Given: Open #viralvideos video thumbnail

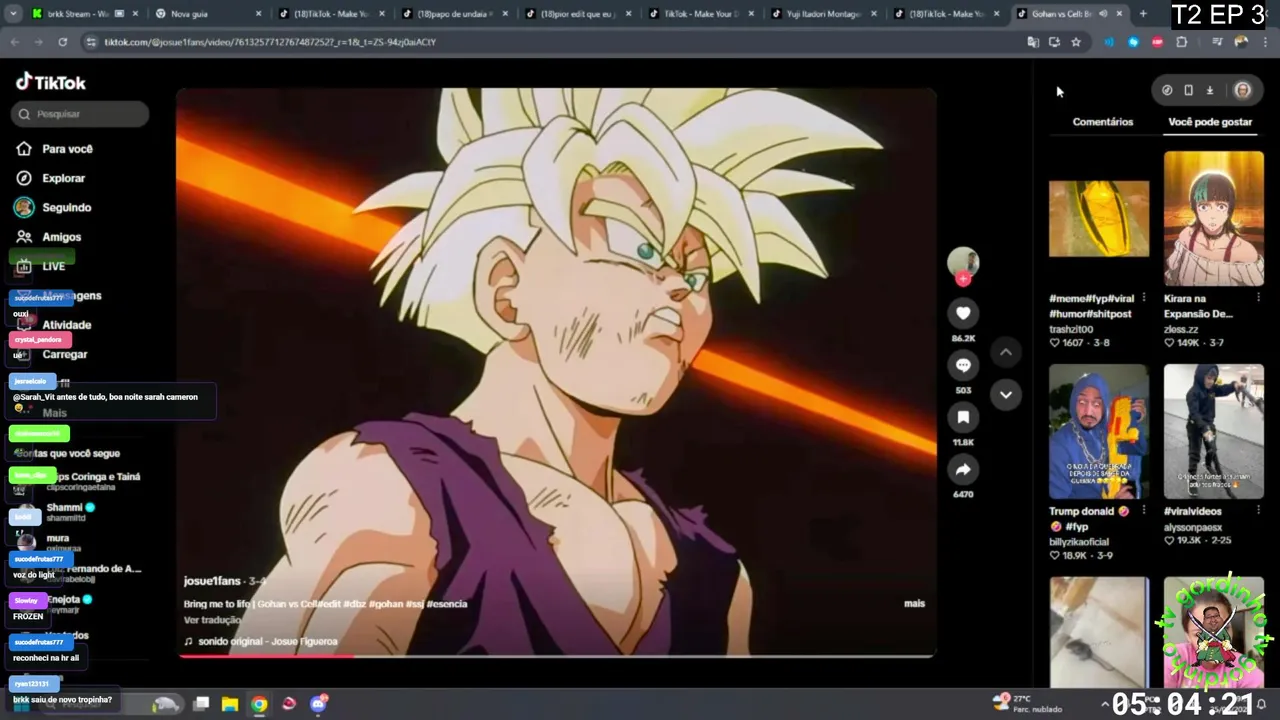Looking at the screenshot, I should [x=1213, y=431].
